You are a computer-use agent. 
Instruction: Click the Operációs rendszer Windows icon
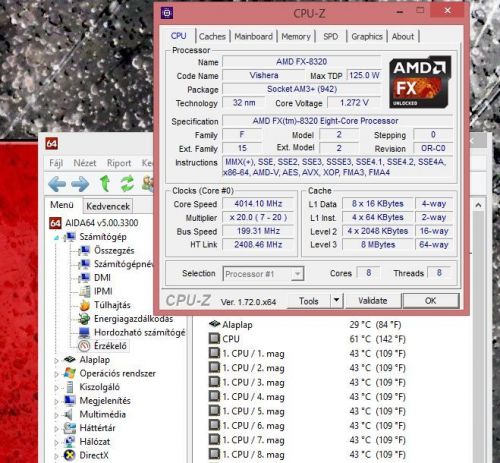point(69,373)
